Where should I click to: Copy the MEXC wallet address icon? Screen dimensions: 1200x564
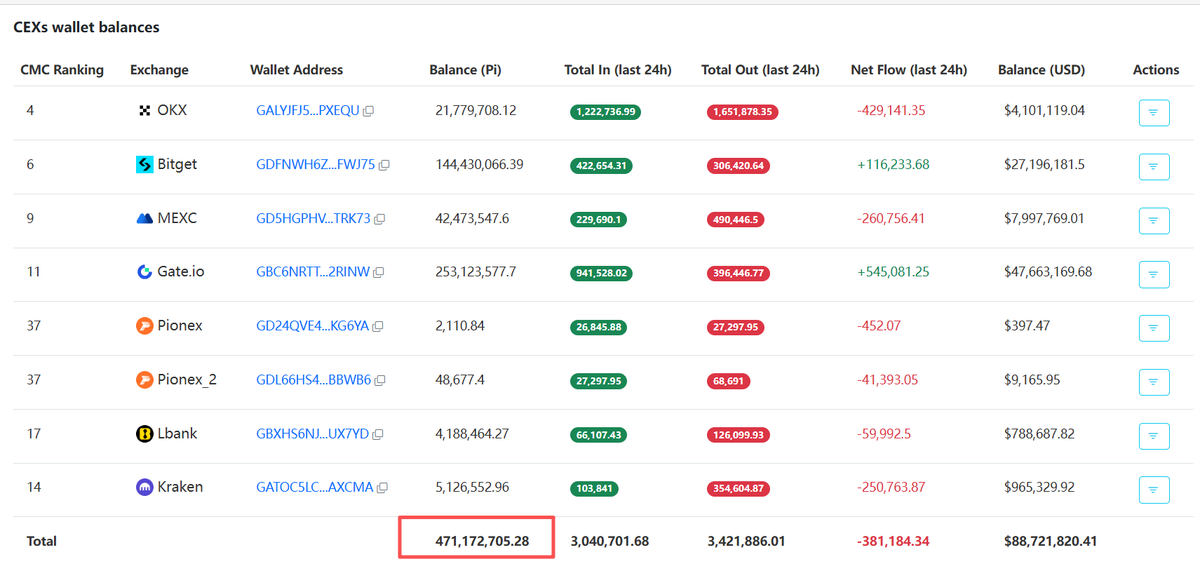pyautogui.click(x=379, y=219)
